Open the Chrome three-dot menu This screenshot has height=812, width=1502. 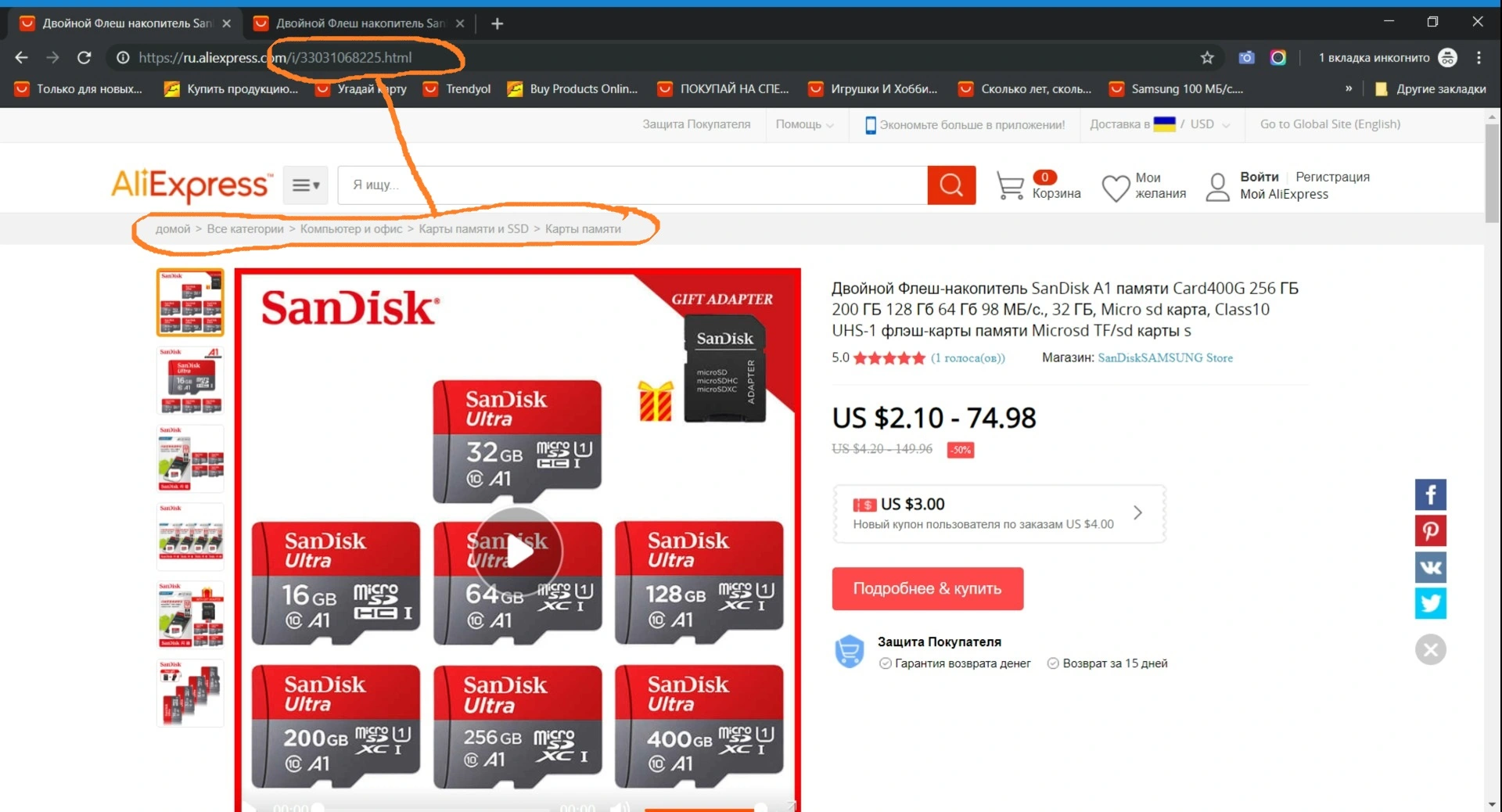pyautogui.click(x=1479, y=57)
